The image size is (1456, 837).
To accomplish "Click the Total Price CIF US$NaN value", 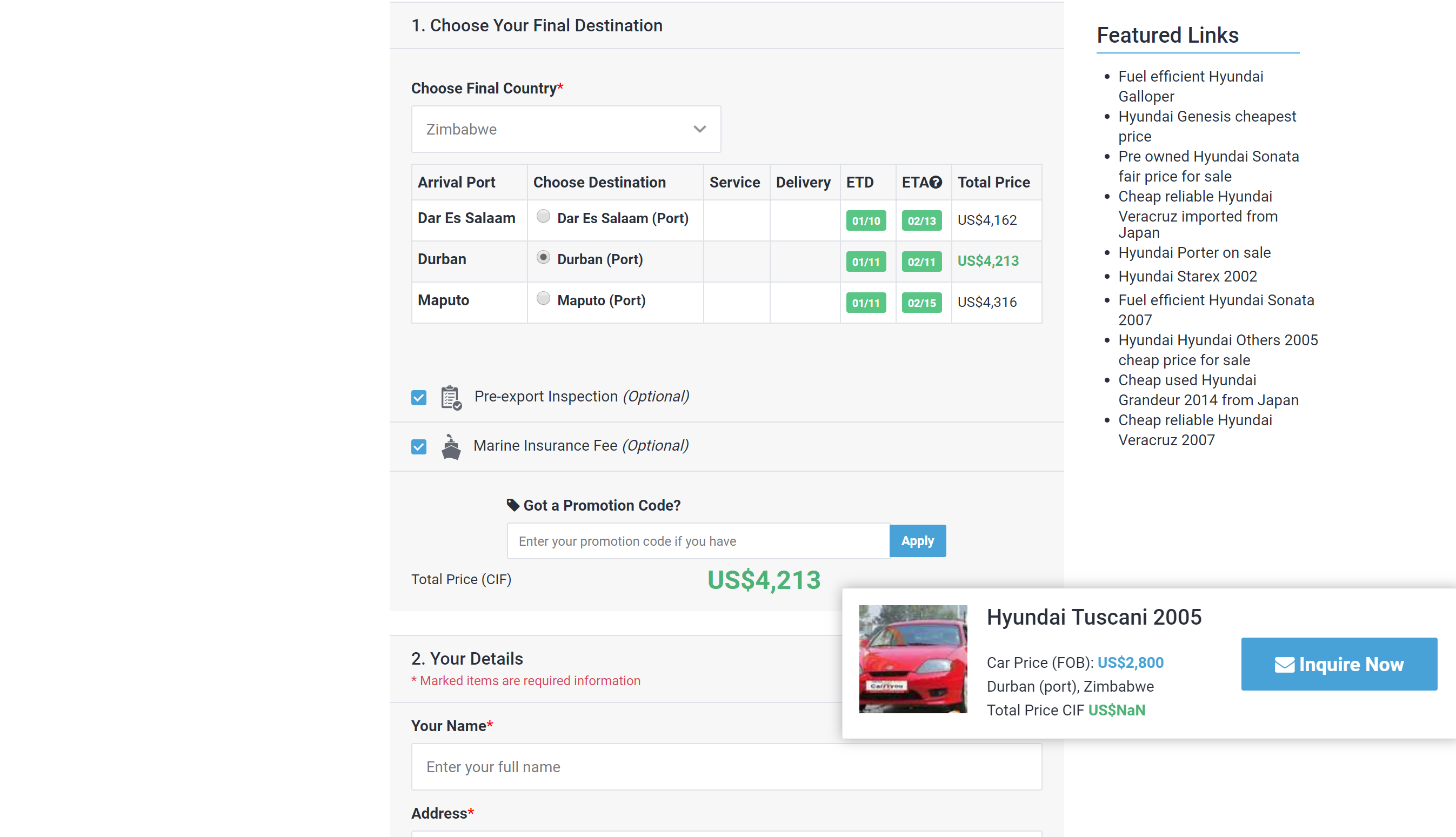I will tap(1116, 710).
